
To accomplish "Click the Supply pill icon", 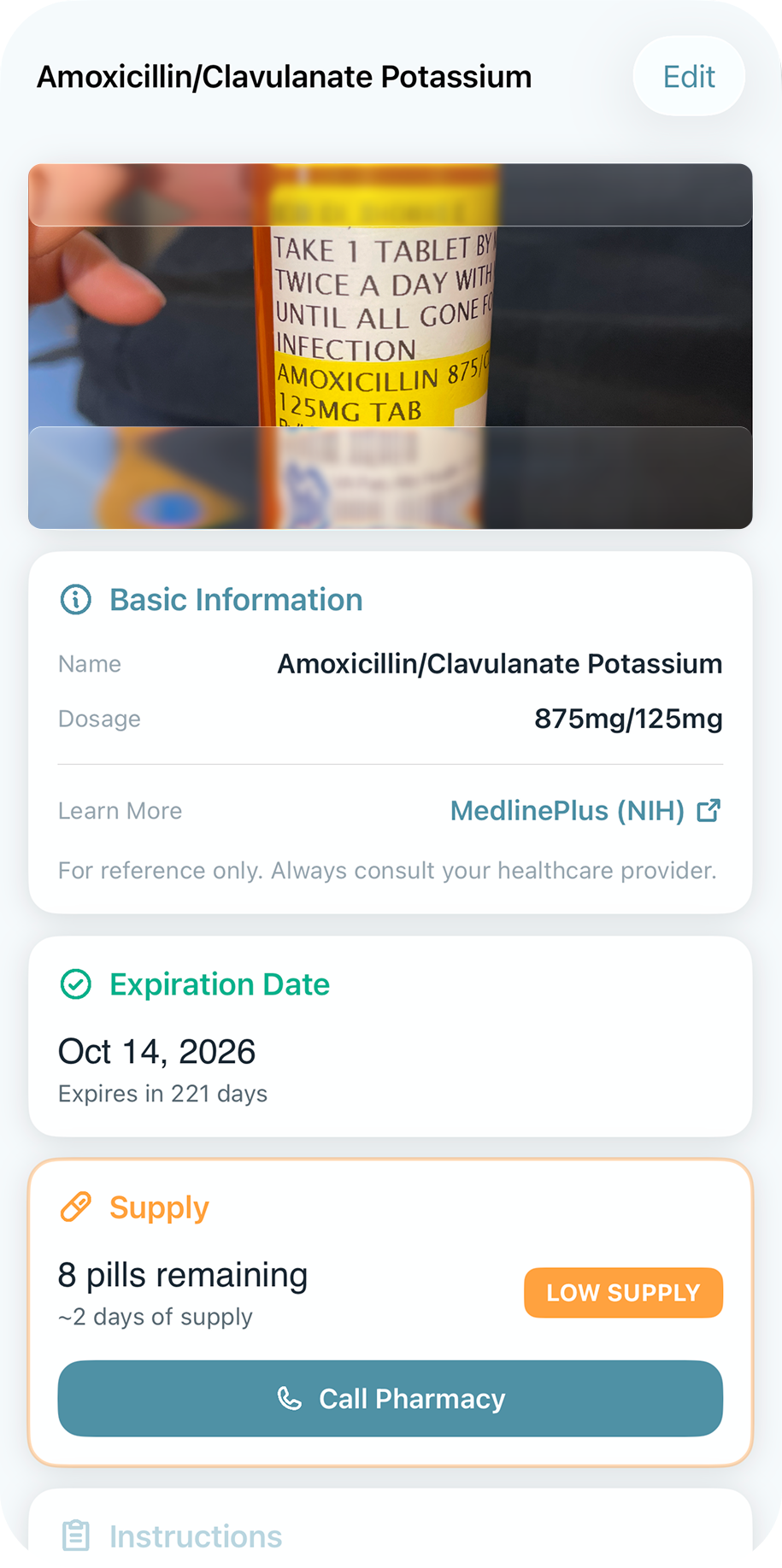I will pyautogui.click(x=76, y=1207).
